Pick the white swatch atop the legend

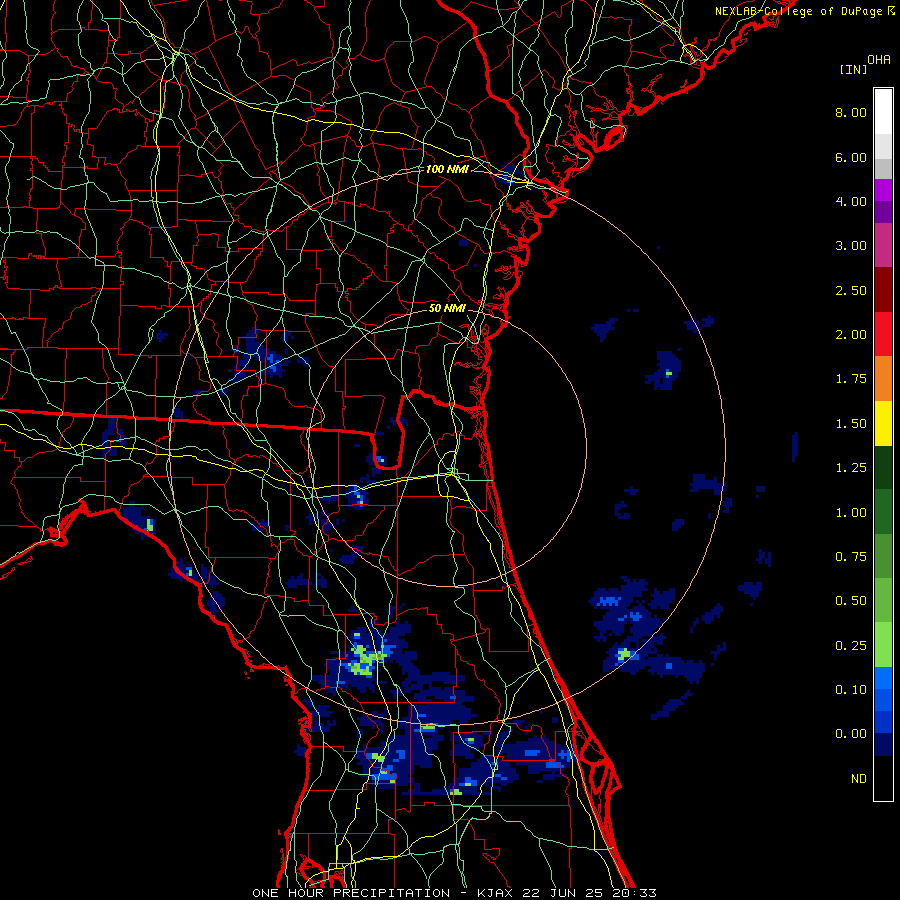(883, 111)
